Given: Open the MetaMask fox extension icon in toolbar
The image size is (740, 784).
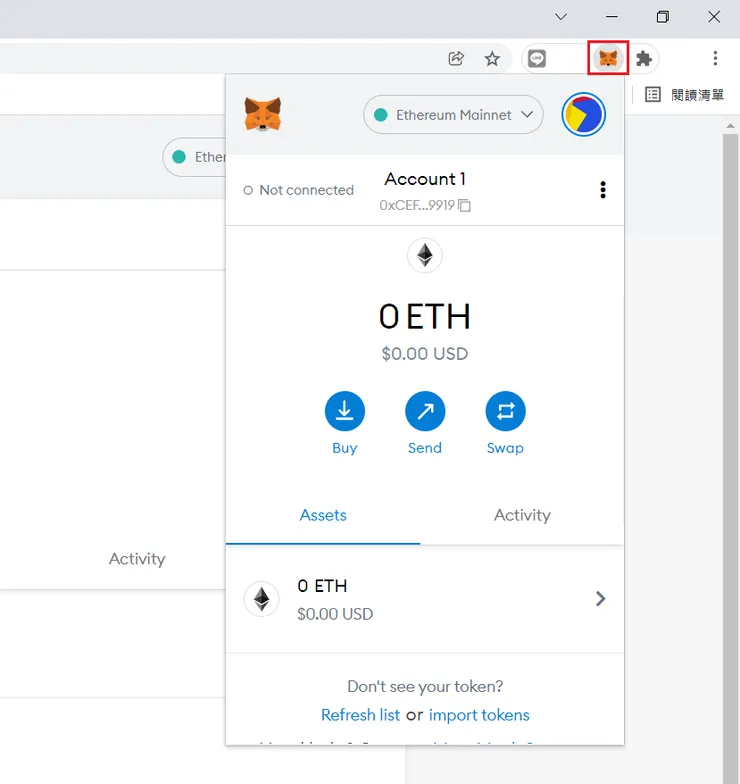Looking at the screenshot, I should [x=608, y=58].
